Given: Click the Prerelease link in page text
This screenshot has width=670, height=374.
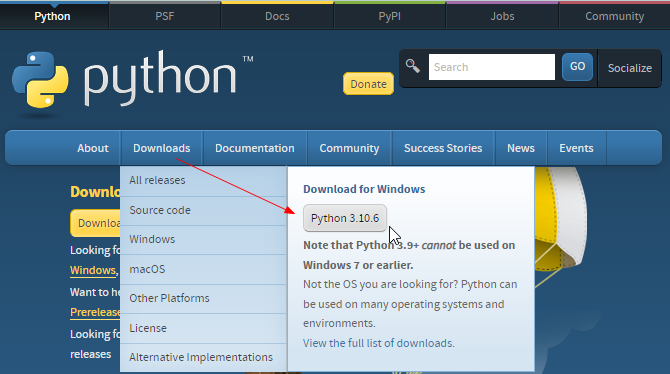Looking at the screenshot, I should 95,312.
